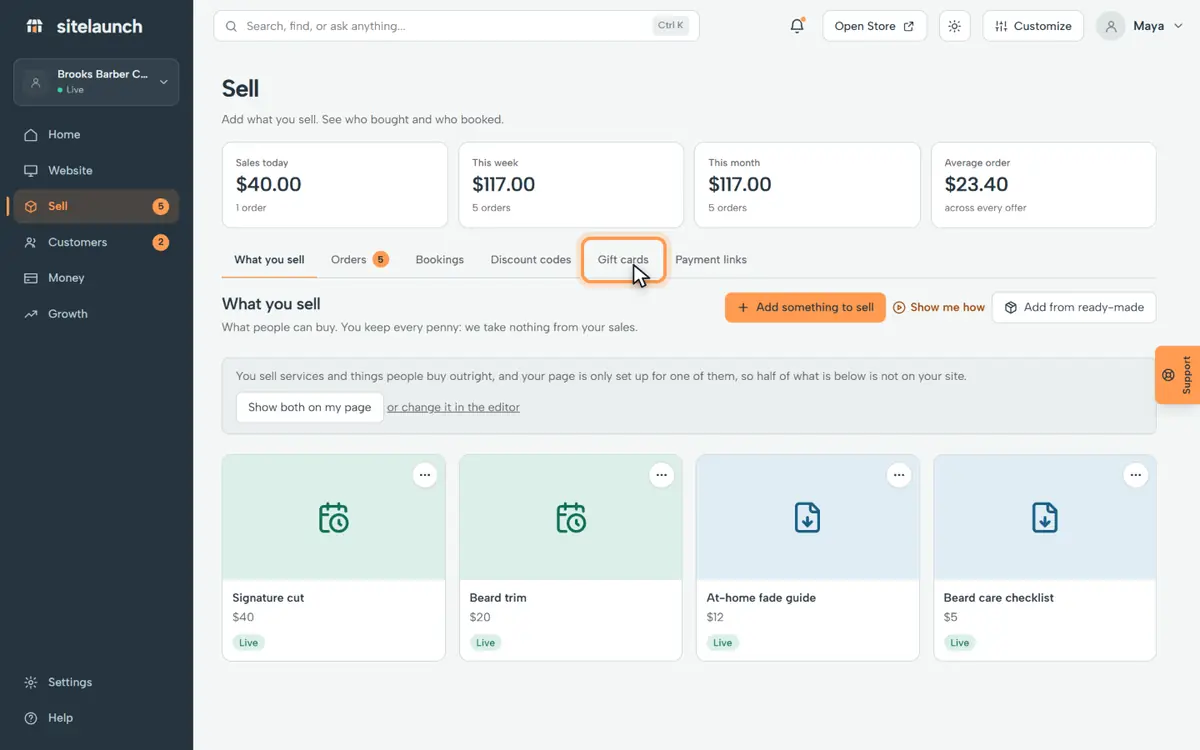The image size is (1200, 750).
Task: Open the three-dot menu on Beard care checklist
Action: point(1136,475)
